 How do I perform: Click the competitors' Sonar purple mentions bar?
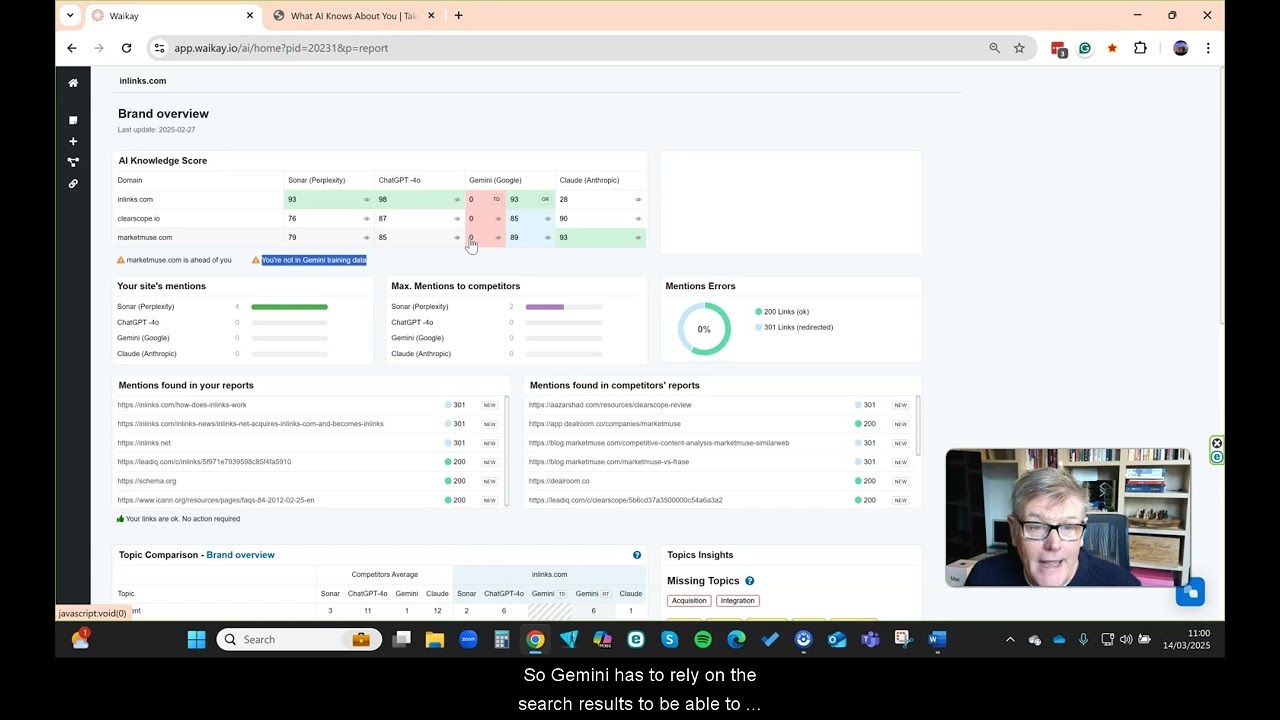[x=545, y=307]
